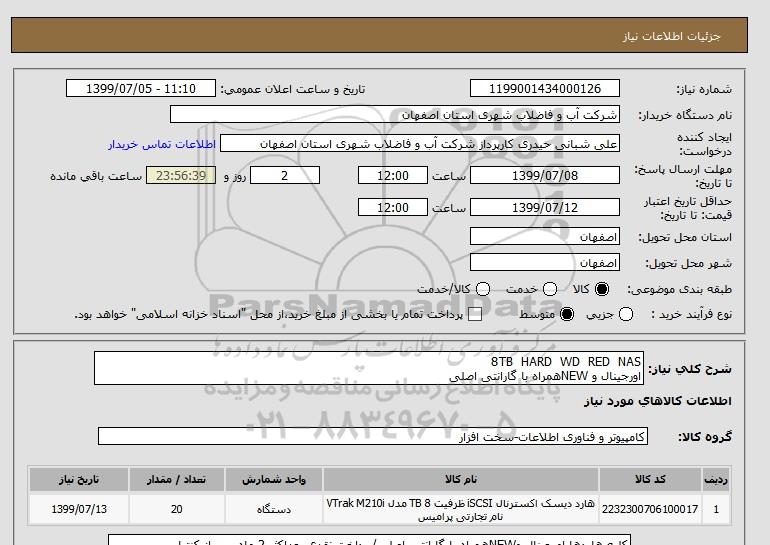Click the buyer organization name field
Screen dimensions: 770x545
click(395, 114)
